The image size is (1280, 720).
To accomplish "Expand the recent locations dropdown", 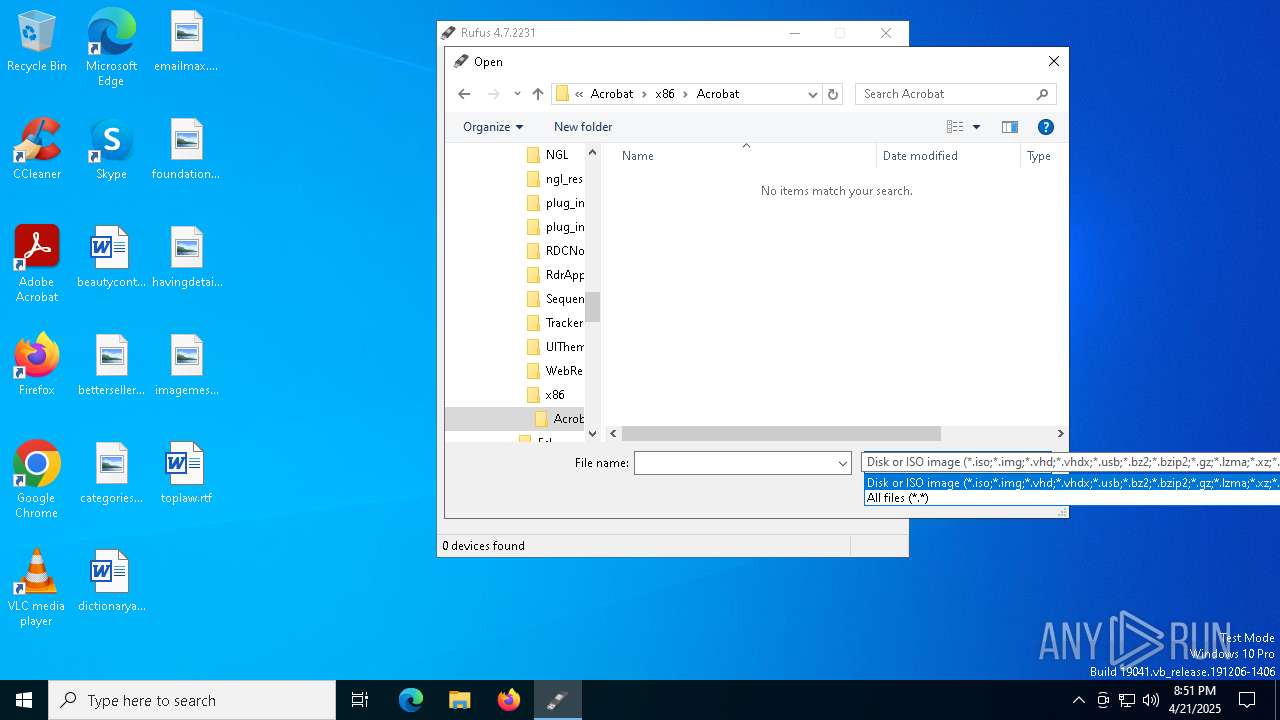I will tap(517, 94).
